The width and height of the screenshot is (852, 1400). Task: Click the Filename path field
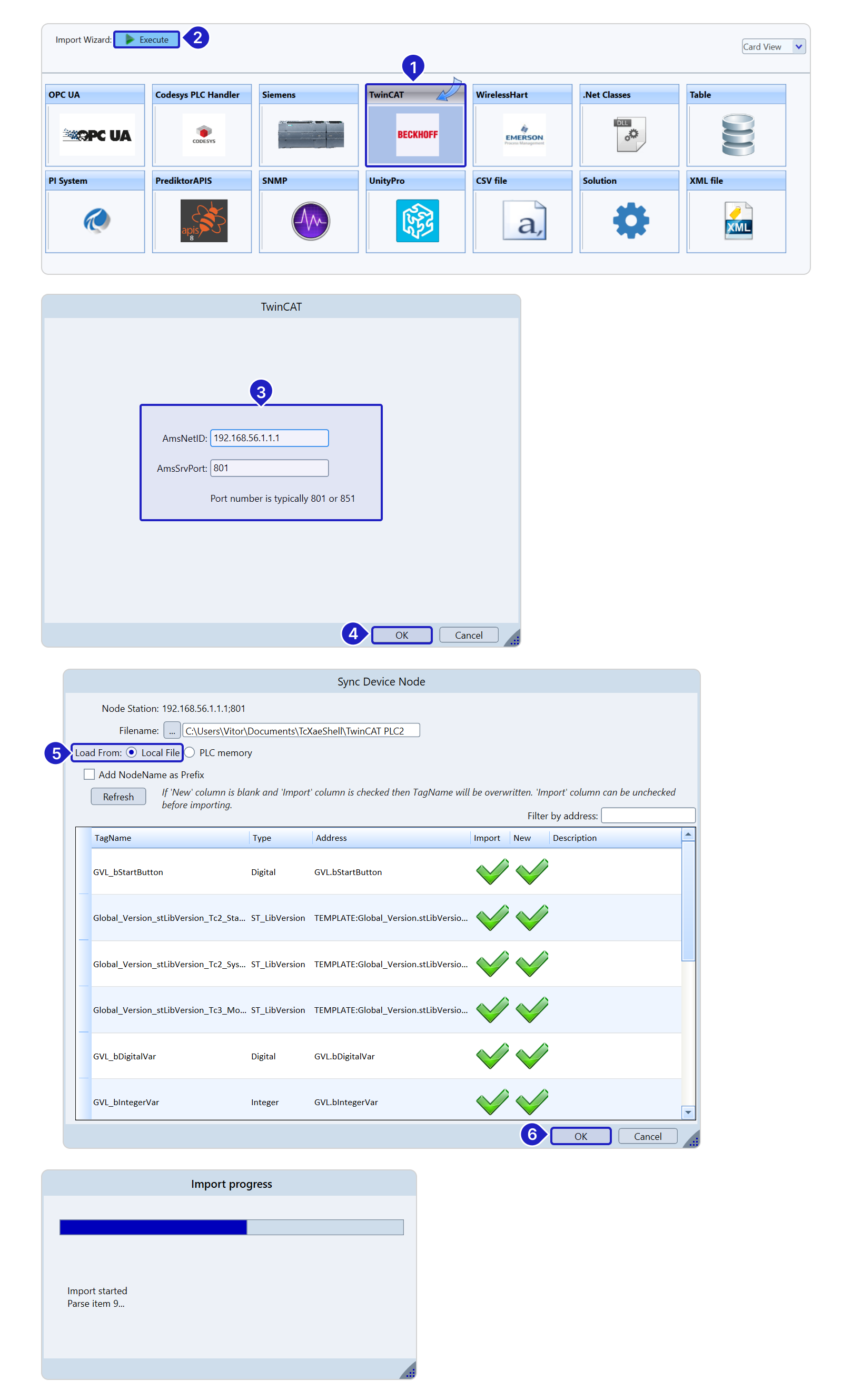click(x=301, y=731)
